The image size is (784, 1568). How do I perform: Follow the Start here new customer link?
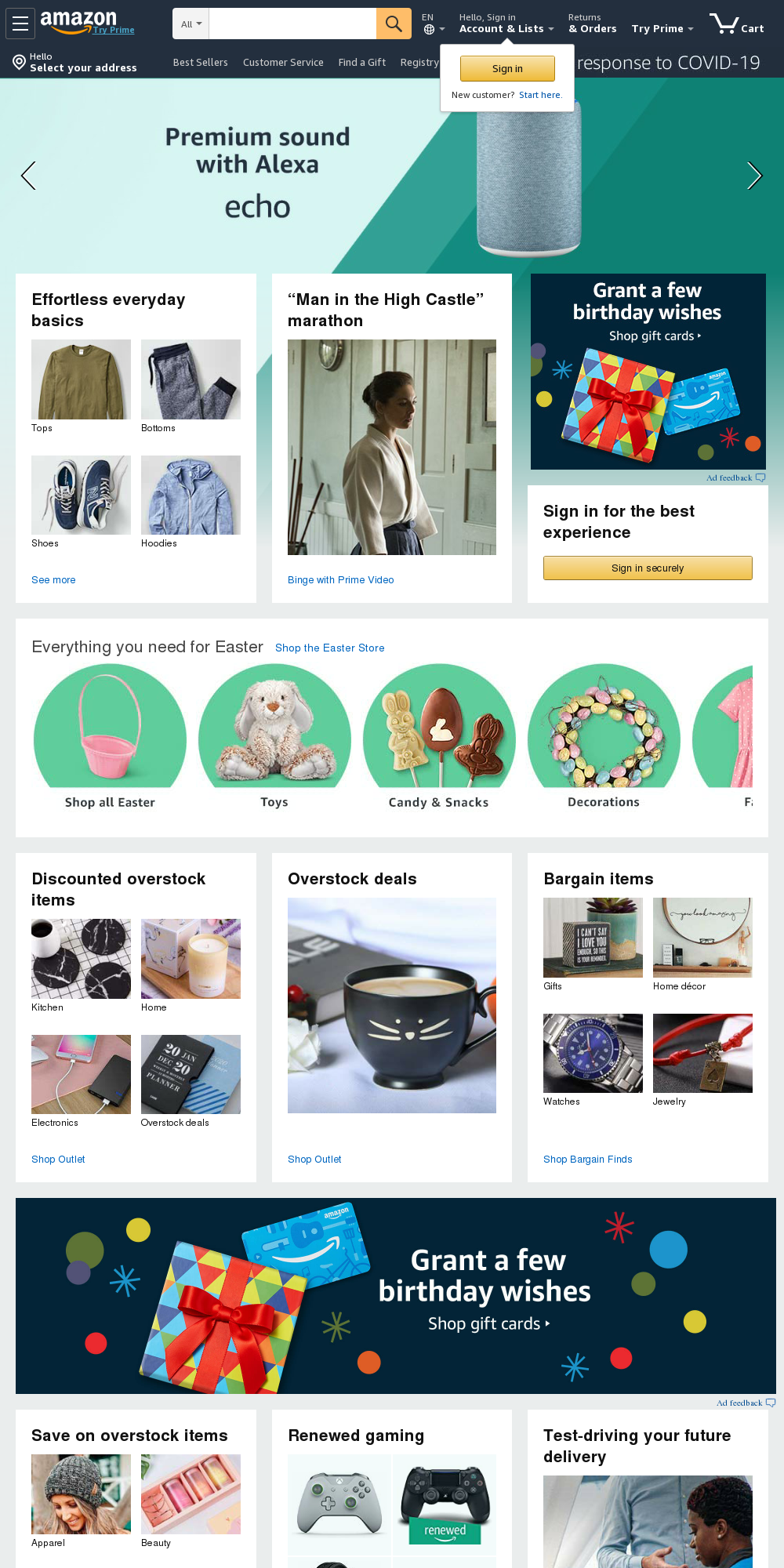[540, 95]
